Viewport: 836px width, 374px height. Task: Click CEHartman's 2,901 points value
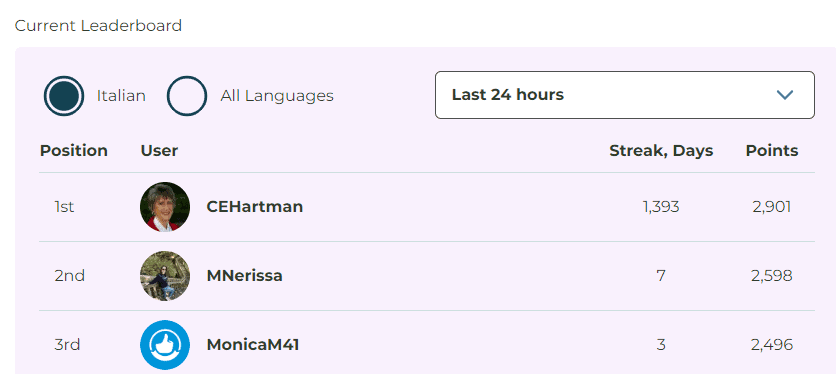[772, 207]
